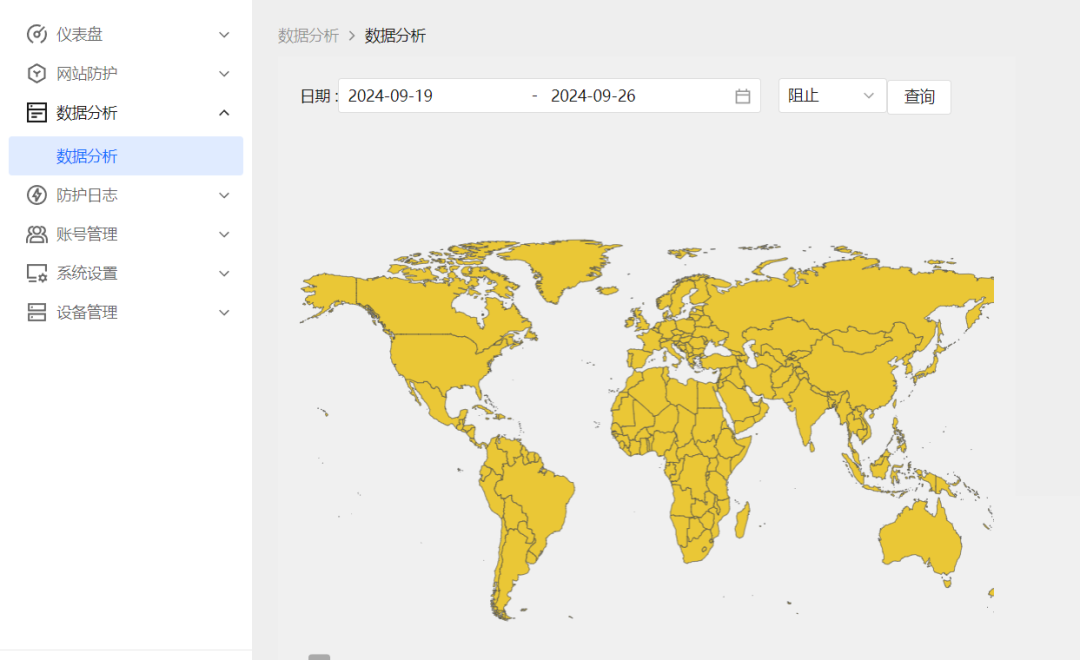The width and height of the screenshot is (1080, 660).
Task: Click the 仪表盘 dashboard gauge icon
Action: click(37, 34)
